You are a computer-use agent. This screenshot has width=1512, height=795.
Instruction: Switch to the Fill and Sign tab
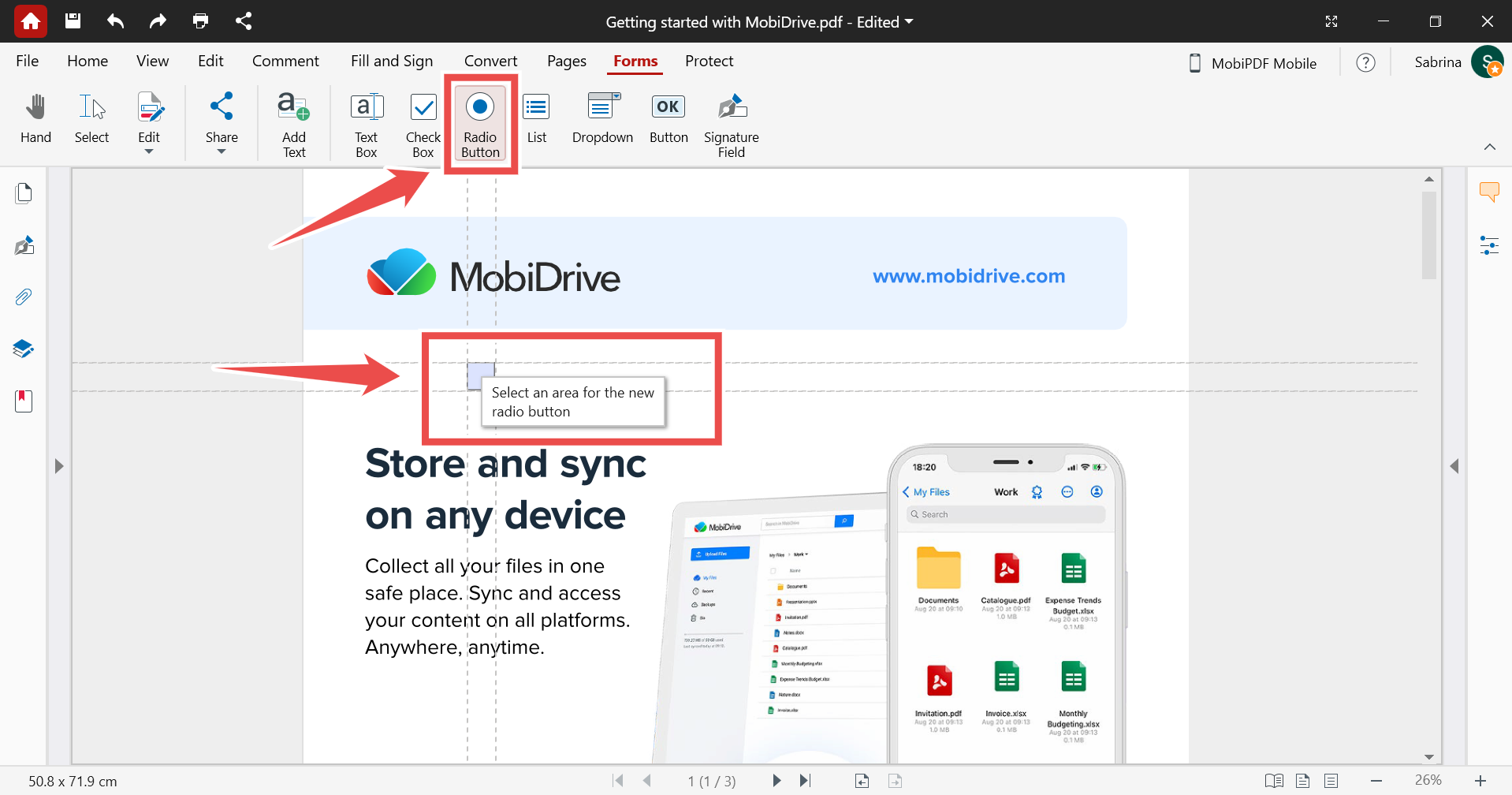coord(392,61)
